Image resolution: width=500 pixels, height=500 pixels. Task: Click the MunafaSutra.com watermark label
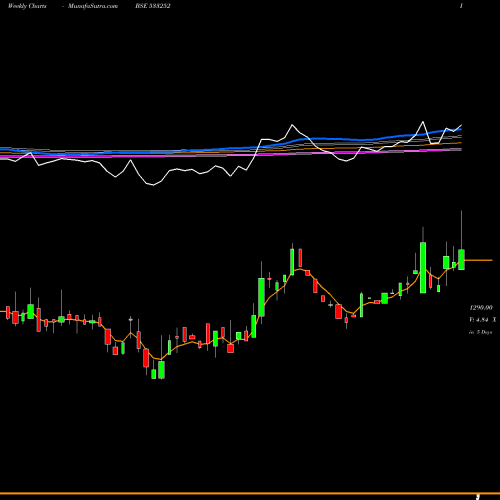tap(93, 6)
